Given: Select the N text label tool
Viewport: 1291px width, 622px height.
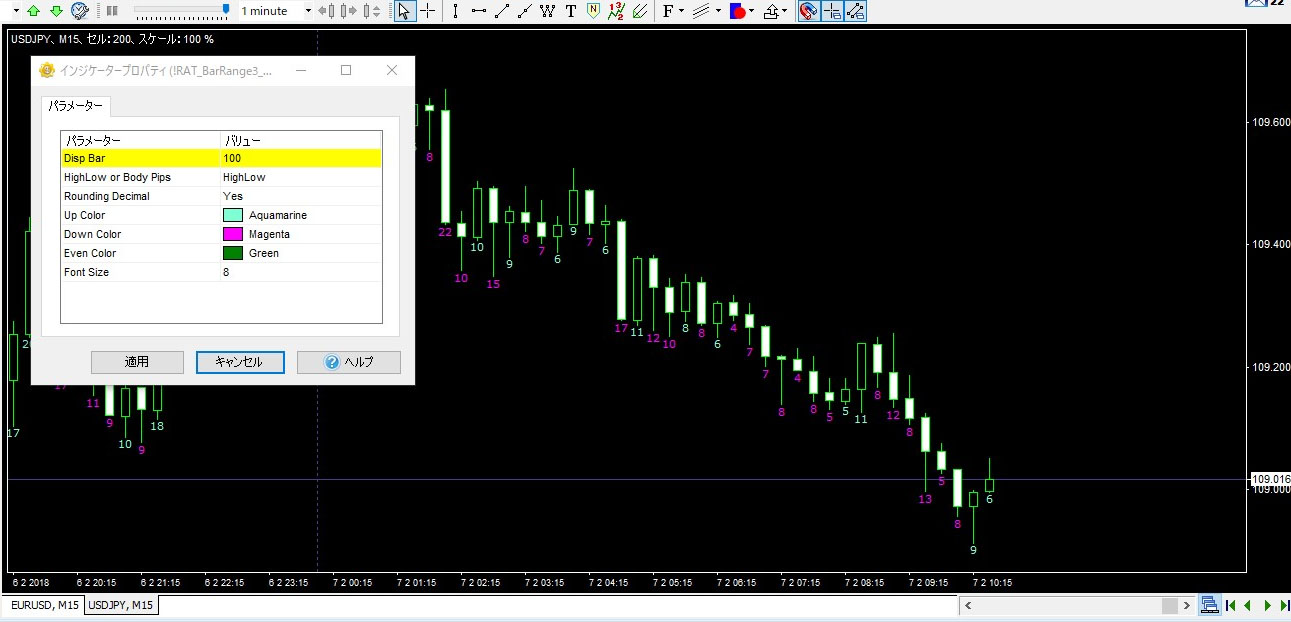Looking at the screenshot, I should (594, 11).
